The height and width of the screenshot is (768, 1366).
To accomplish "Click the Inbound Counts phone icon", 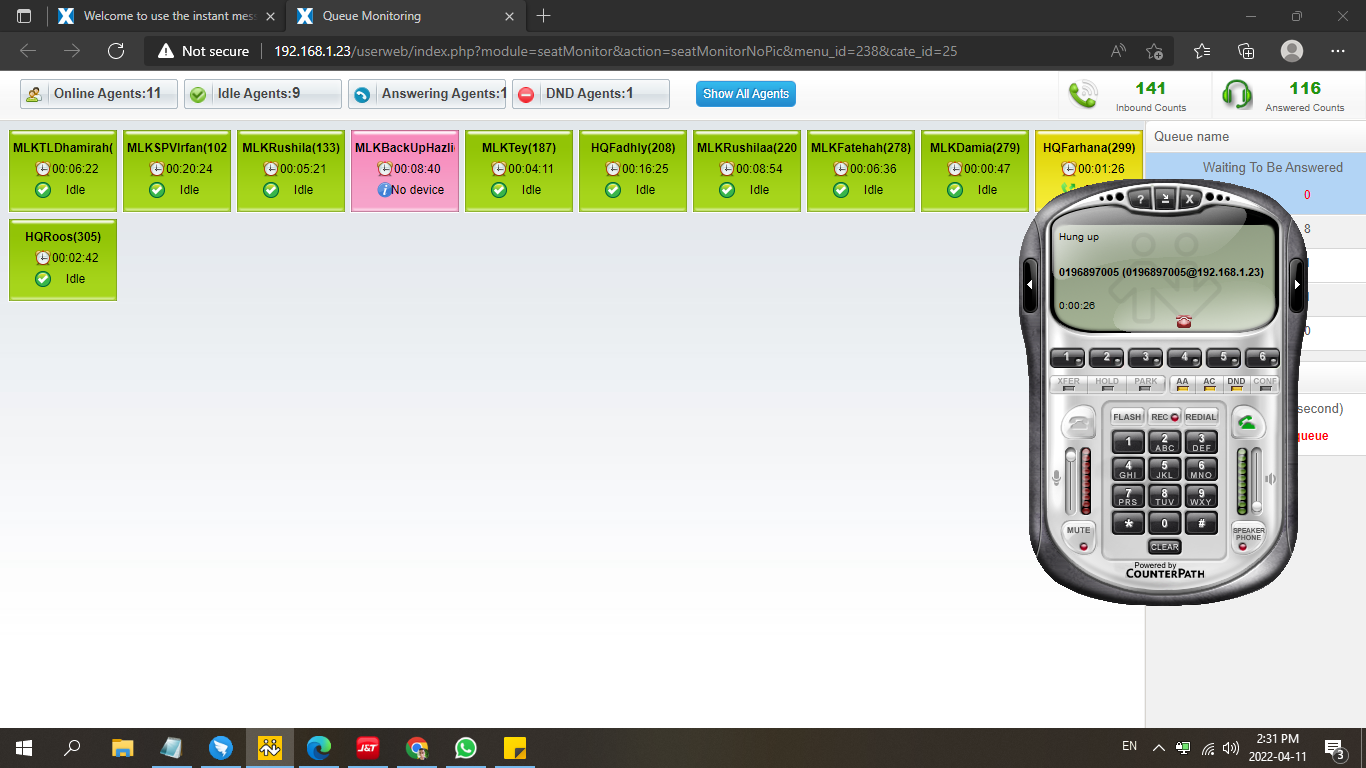I will tap(1082, 95).
